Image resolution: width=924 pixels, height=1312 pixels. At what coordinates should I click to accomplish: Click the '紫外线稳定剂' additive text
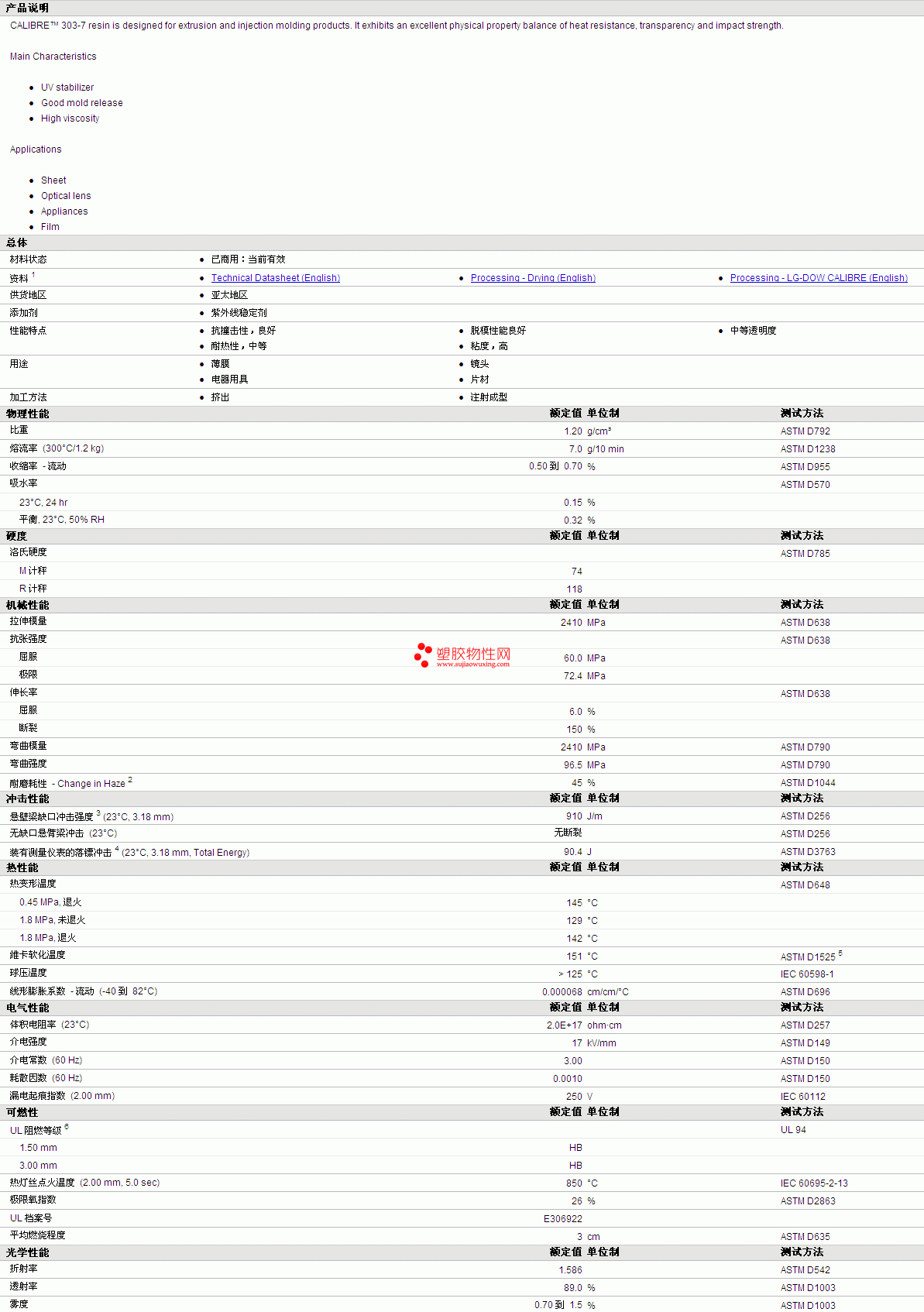coord(239,313)
